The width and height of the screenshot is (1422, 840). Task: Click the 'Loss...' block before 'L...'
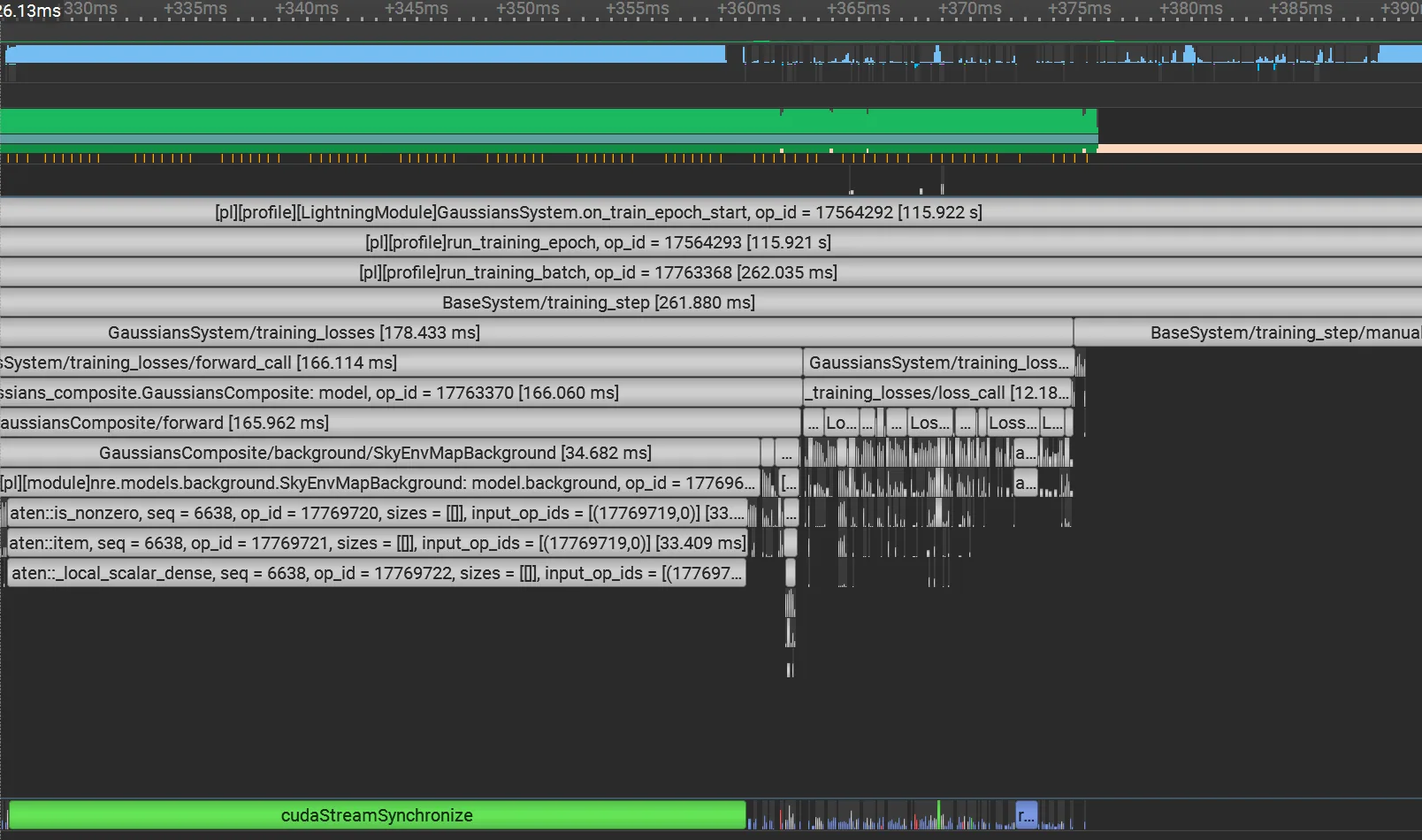coord(1013,423)
